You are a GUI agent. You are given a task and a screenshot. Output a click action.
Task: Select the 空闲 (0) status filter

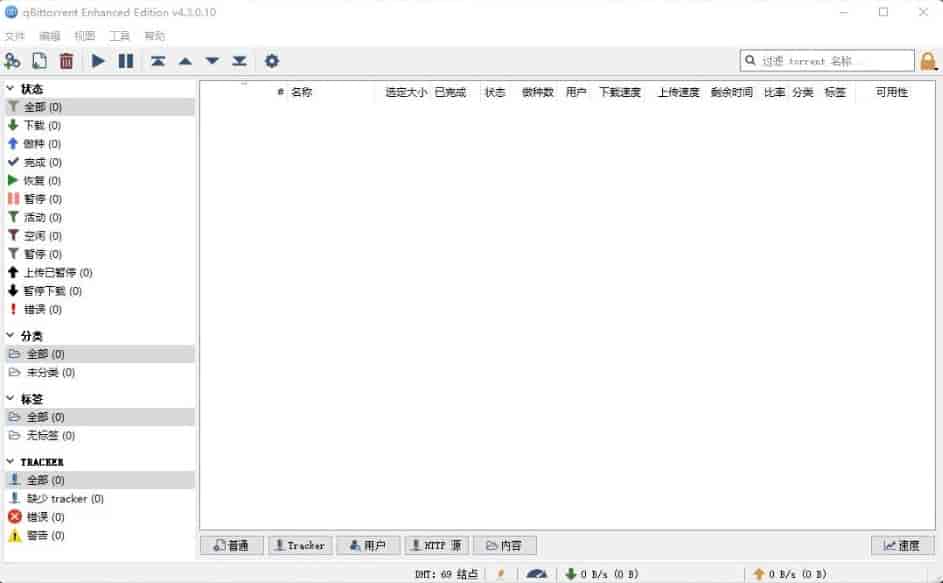[100, 236]
